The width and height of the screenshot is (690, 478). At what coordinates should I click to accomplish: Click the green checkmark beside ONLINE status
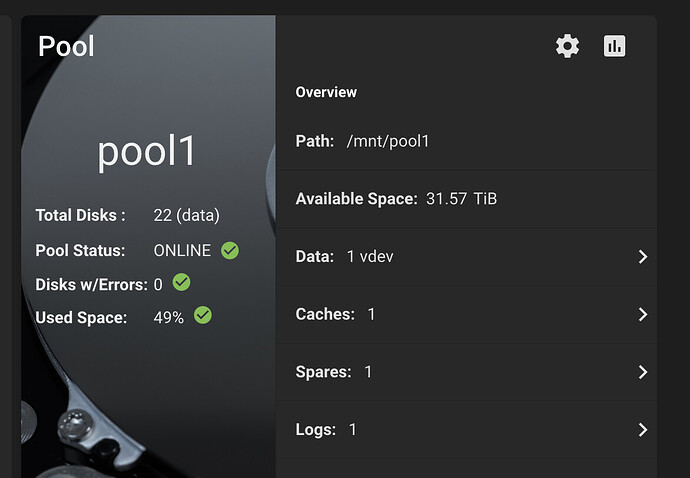click(230, 250)
